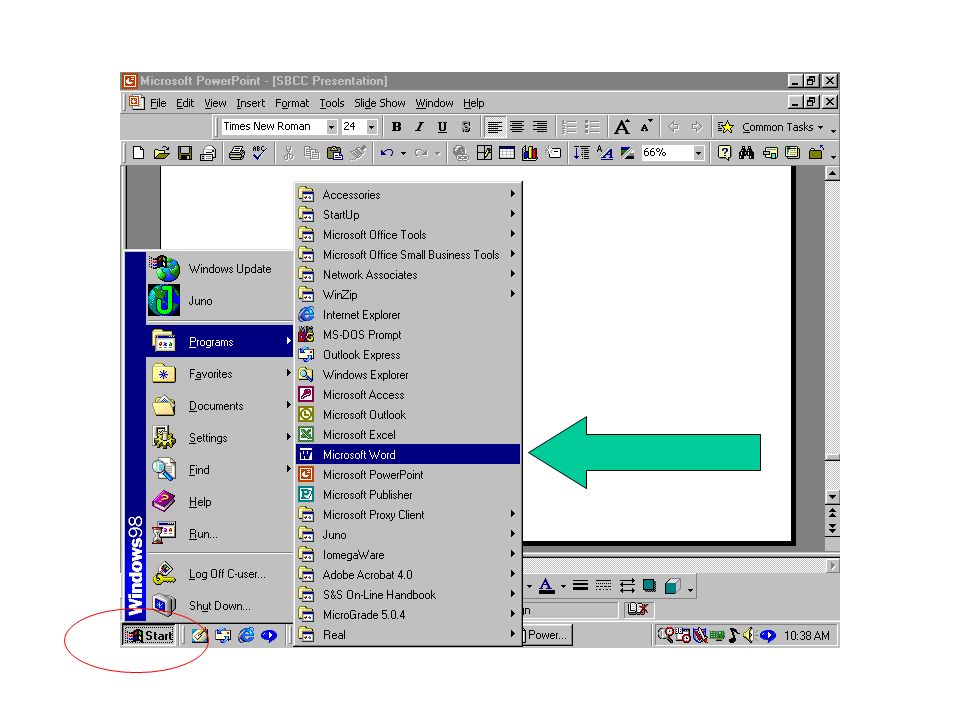Open the Insert menu
The image size is (960, 720).
(250, 103)
